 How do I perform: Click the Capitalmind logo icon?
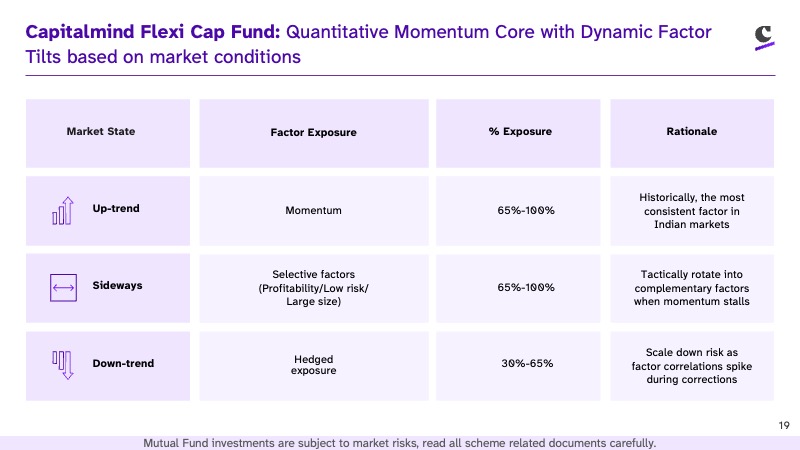point(764,38)
